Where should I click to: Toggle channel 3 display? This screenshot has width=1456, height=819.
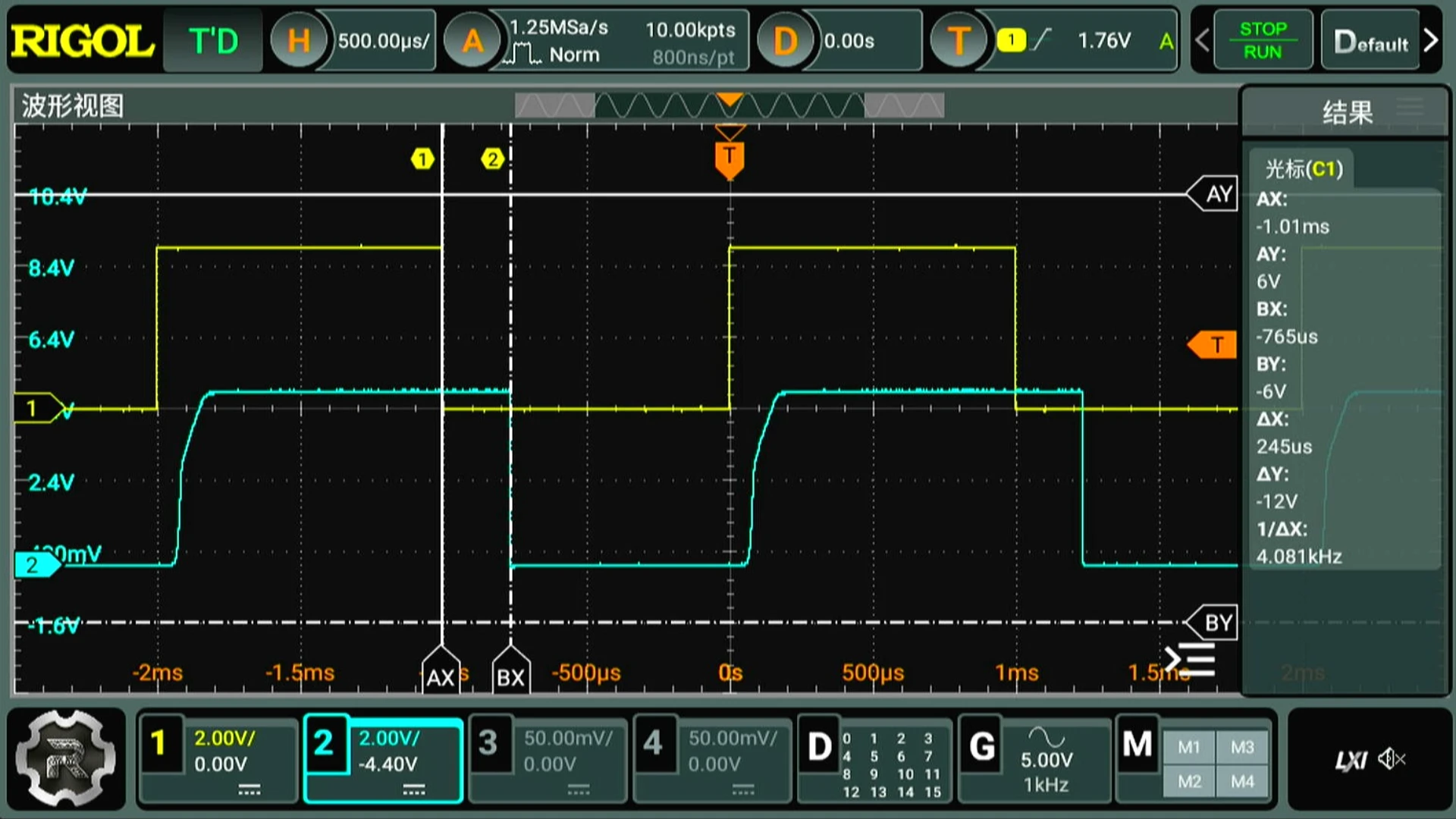point(488,744)
